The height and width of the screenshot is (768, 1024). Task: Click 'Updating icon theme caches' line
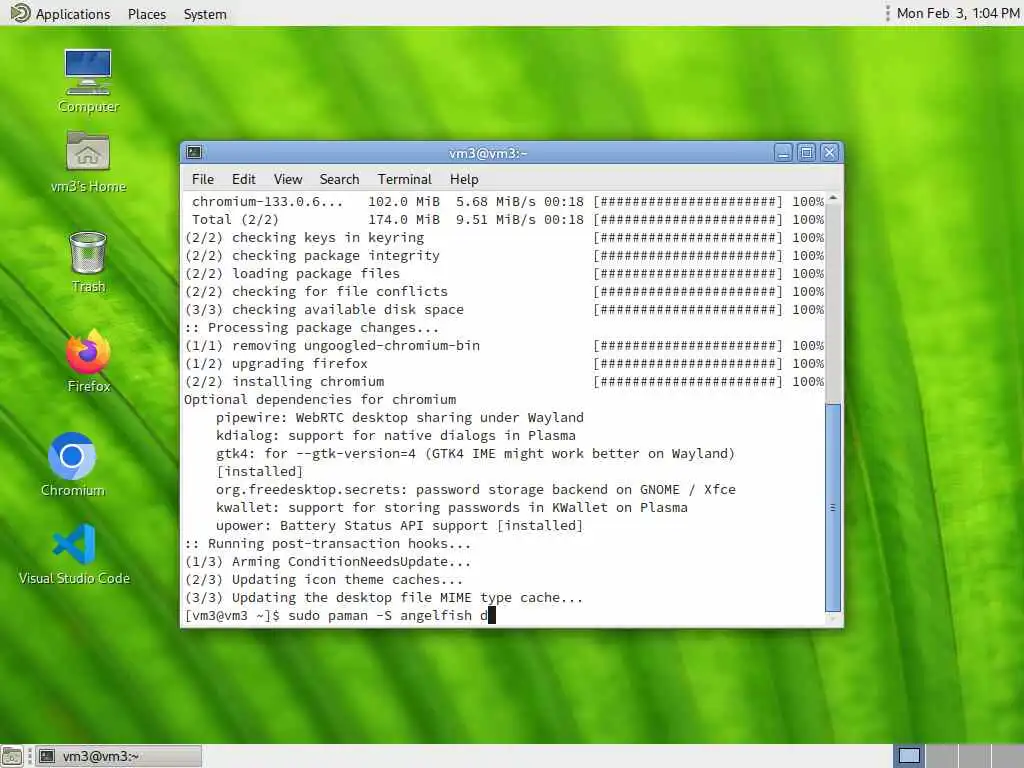tap(323, 579)
